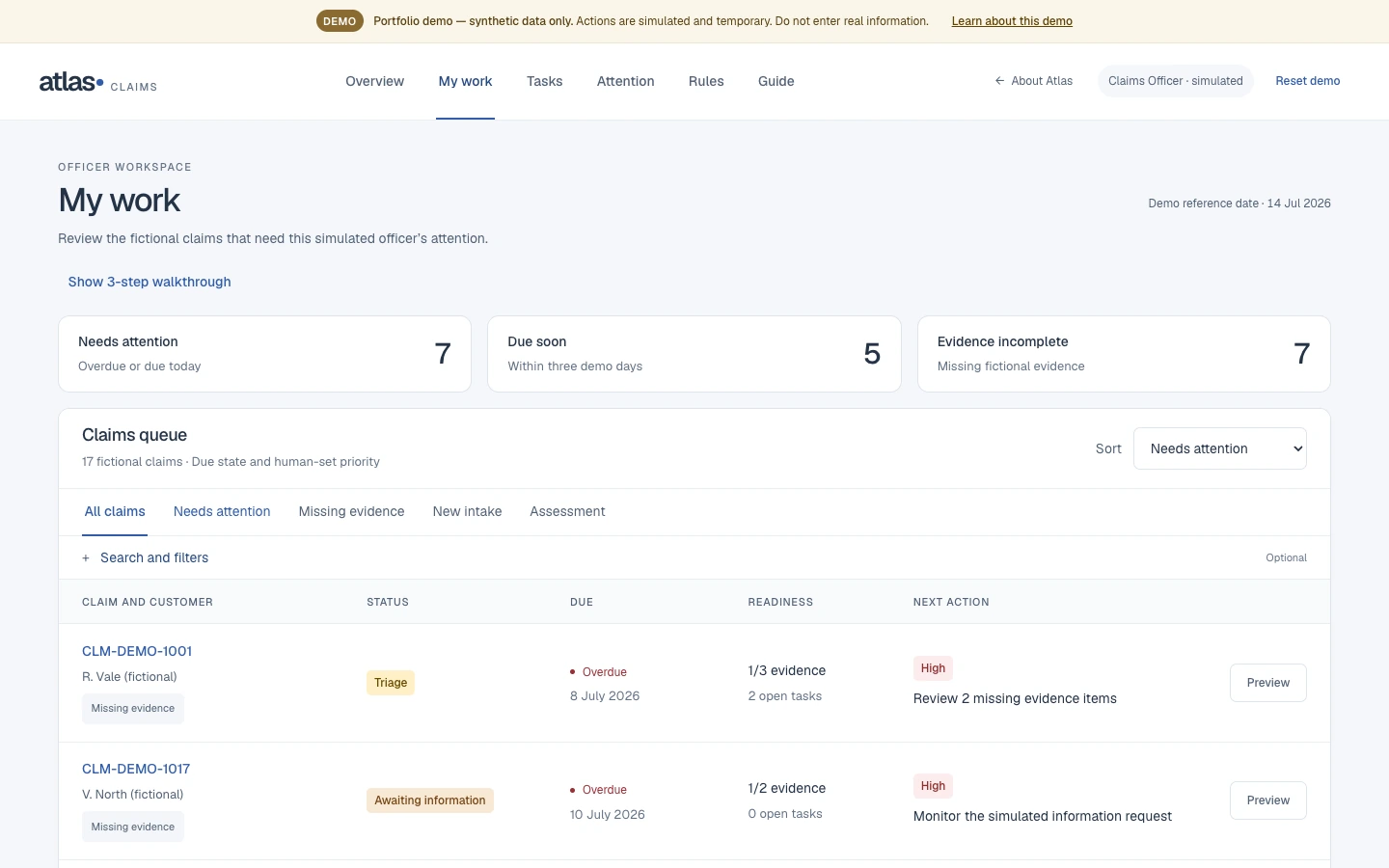Click Review 2 missing evidence items text
Image resolution: width=1389 pixels, height=868 pixels.
pos(1015,698)
